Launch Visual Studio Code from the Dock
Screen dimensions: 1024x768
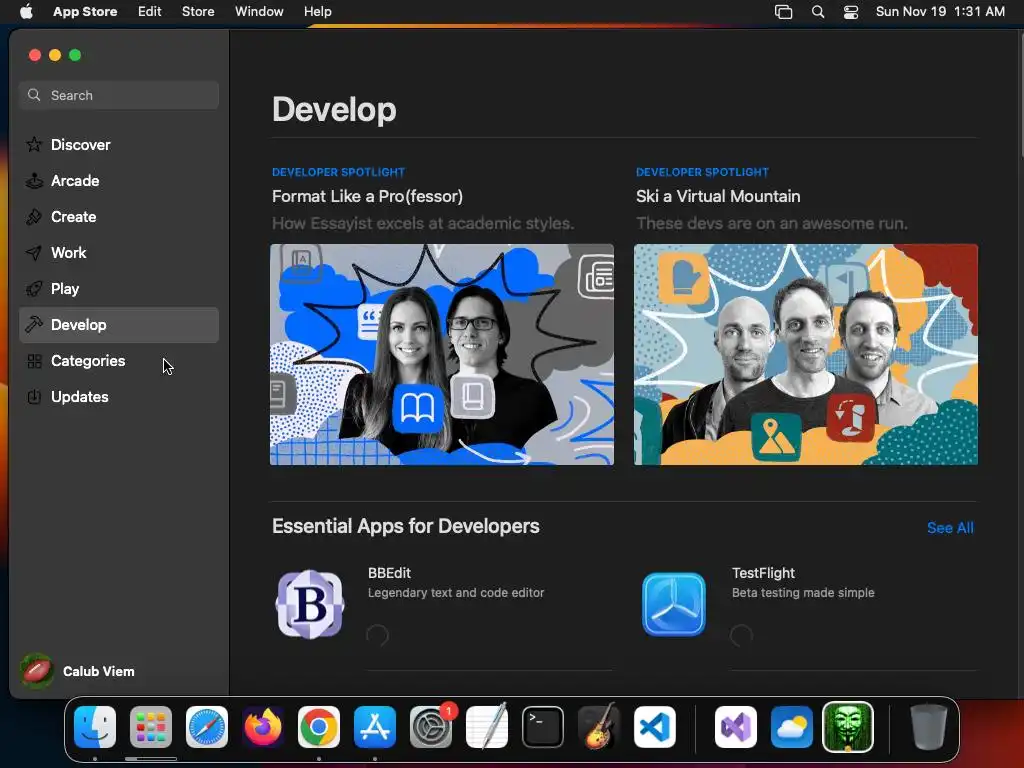coord(654,727)
